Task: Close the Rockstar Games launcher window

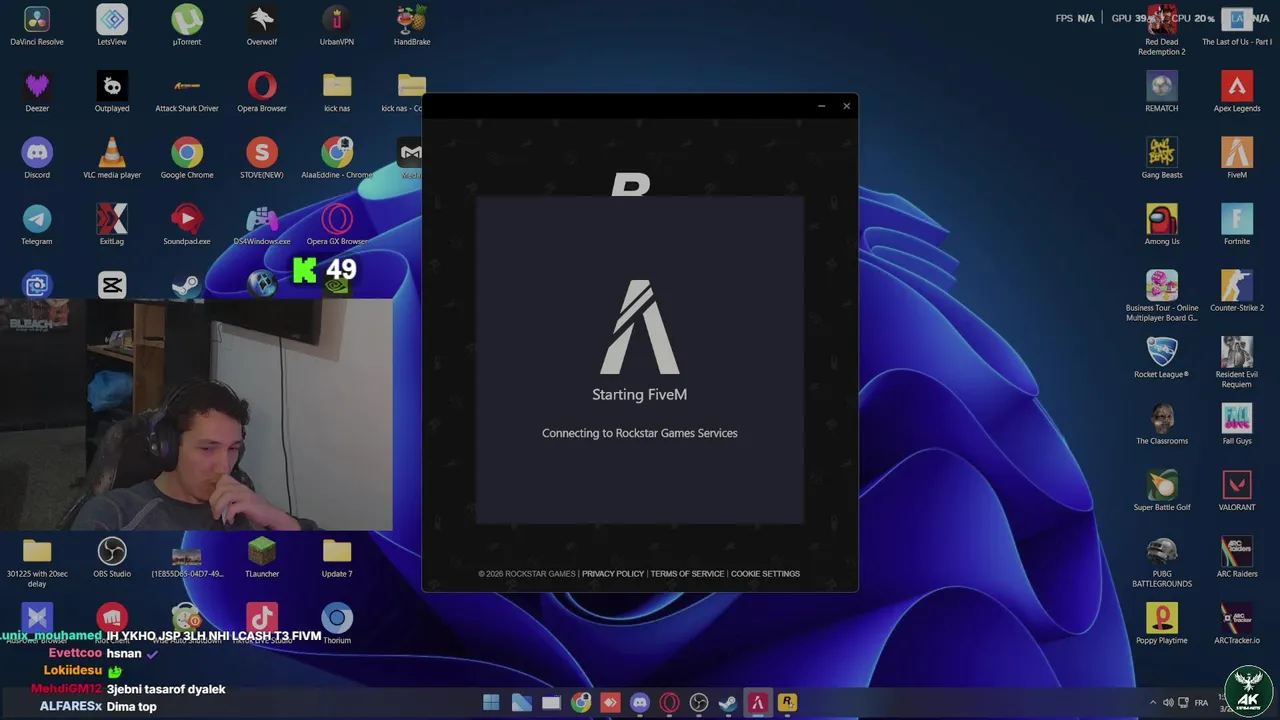Action: pos(846,106)
